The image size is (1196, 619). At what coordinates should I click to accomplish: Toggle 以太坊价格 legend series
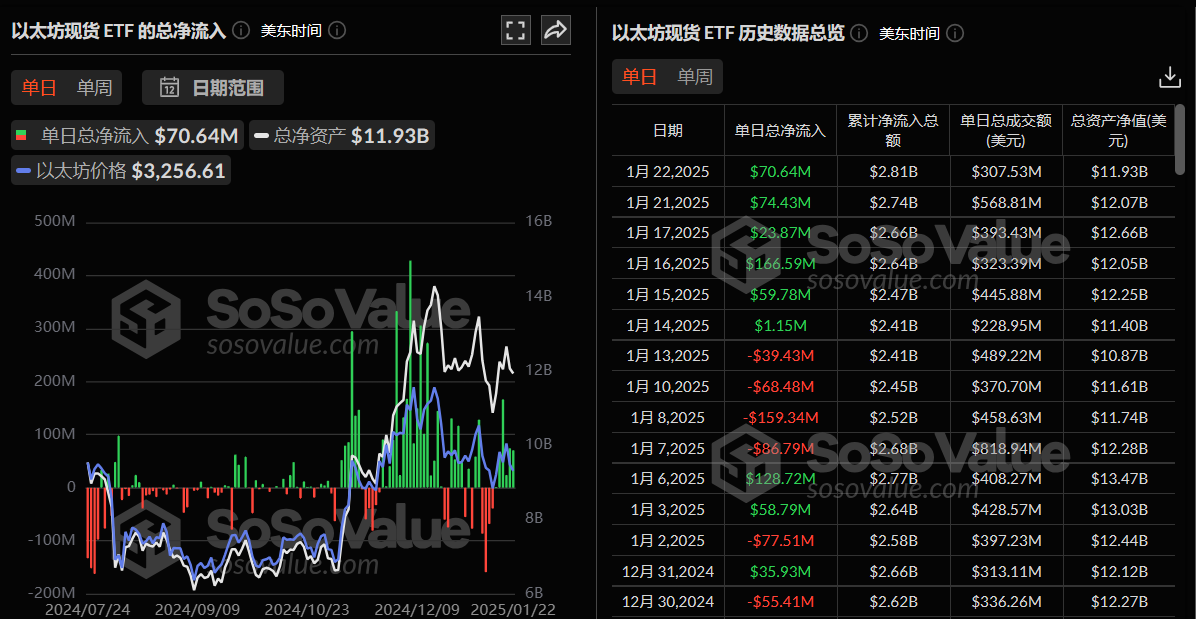point(121,171)
